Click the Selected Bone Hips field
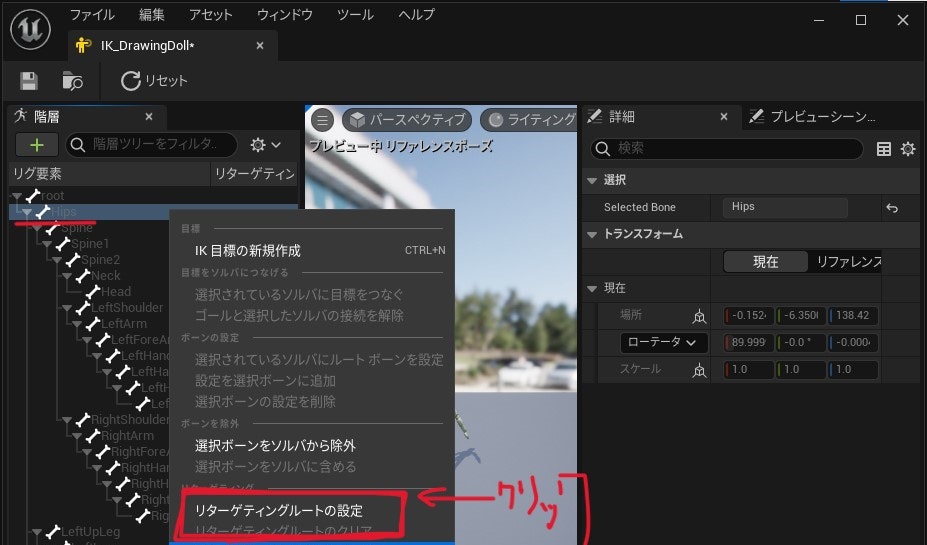Viewport: 927px width, 545px height. pyautogui.click(x=785, y=207)
